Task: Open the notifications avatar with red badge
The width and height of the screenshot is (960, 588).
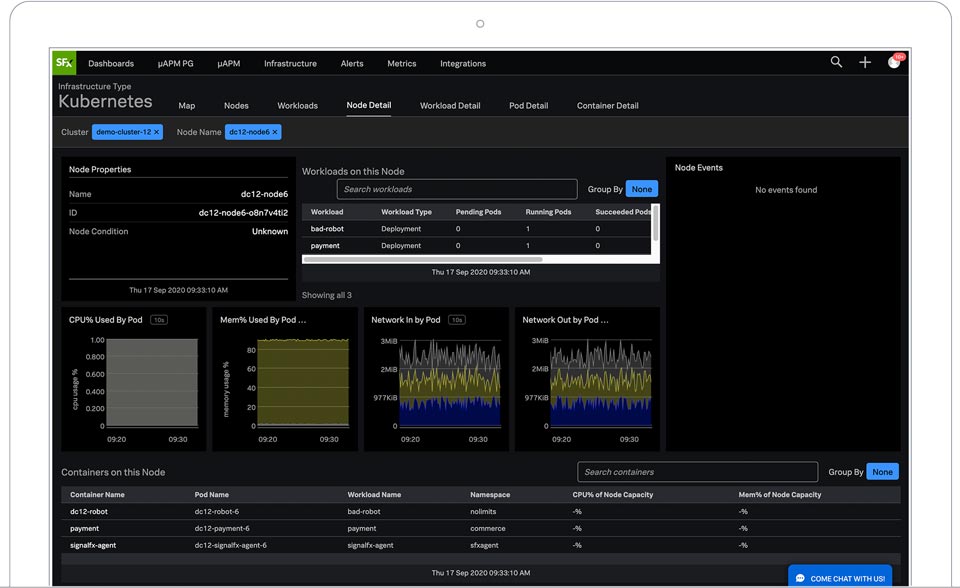Action: pos(894,62)
